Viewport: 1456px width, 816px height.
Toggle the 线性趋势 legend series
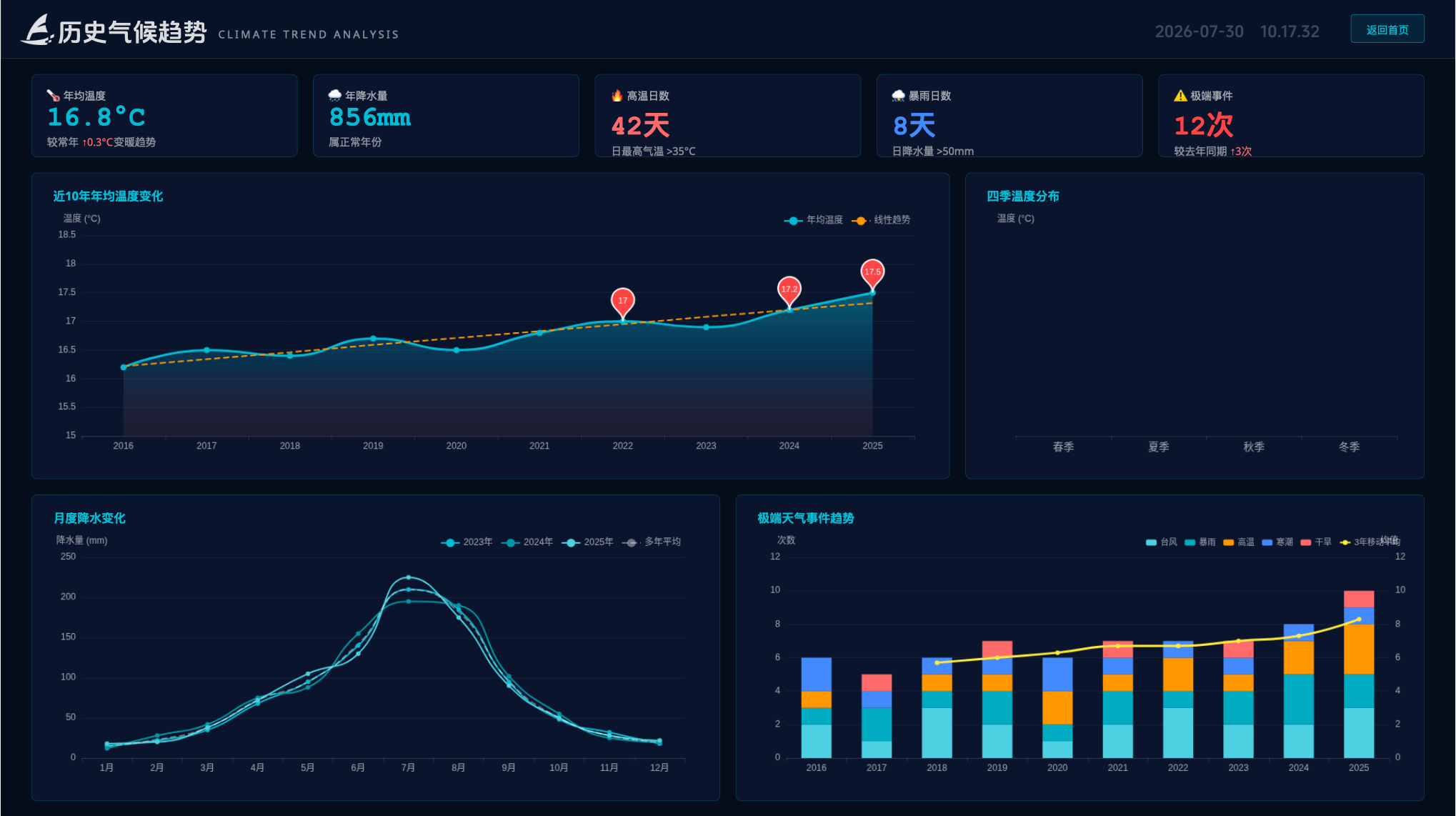coord(881,220)
